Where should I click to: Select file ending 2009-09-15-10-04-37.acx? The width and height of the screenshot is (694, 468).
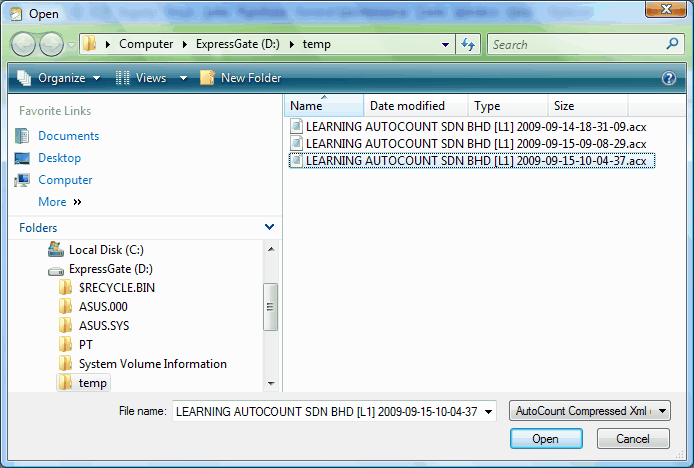coord(472,161)
